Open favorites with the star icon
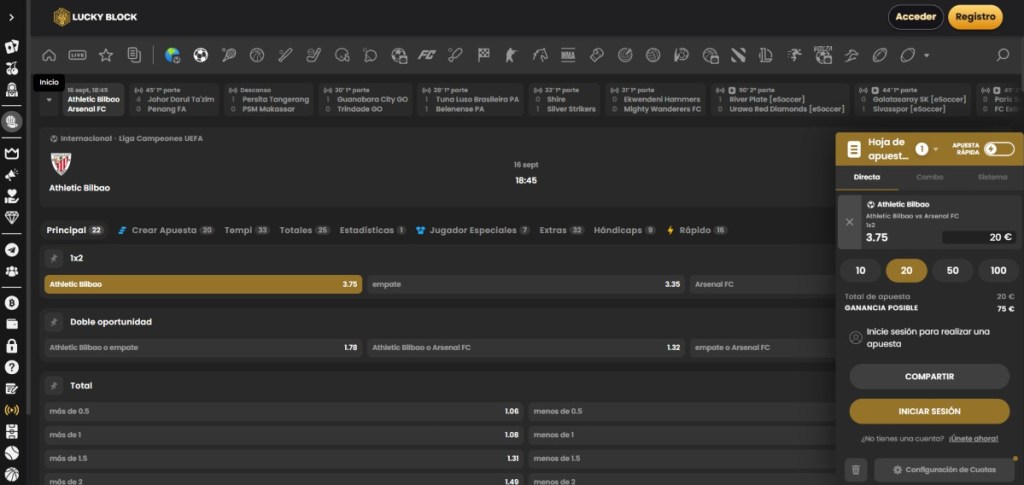The width and height of the screenshot is (1024, 485). (x=105, y=55)
